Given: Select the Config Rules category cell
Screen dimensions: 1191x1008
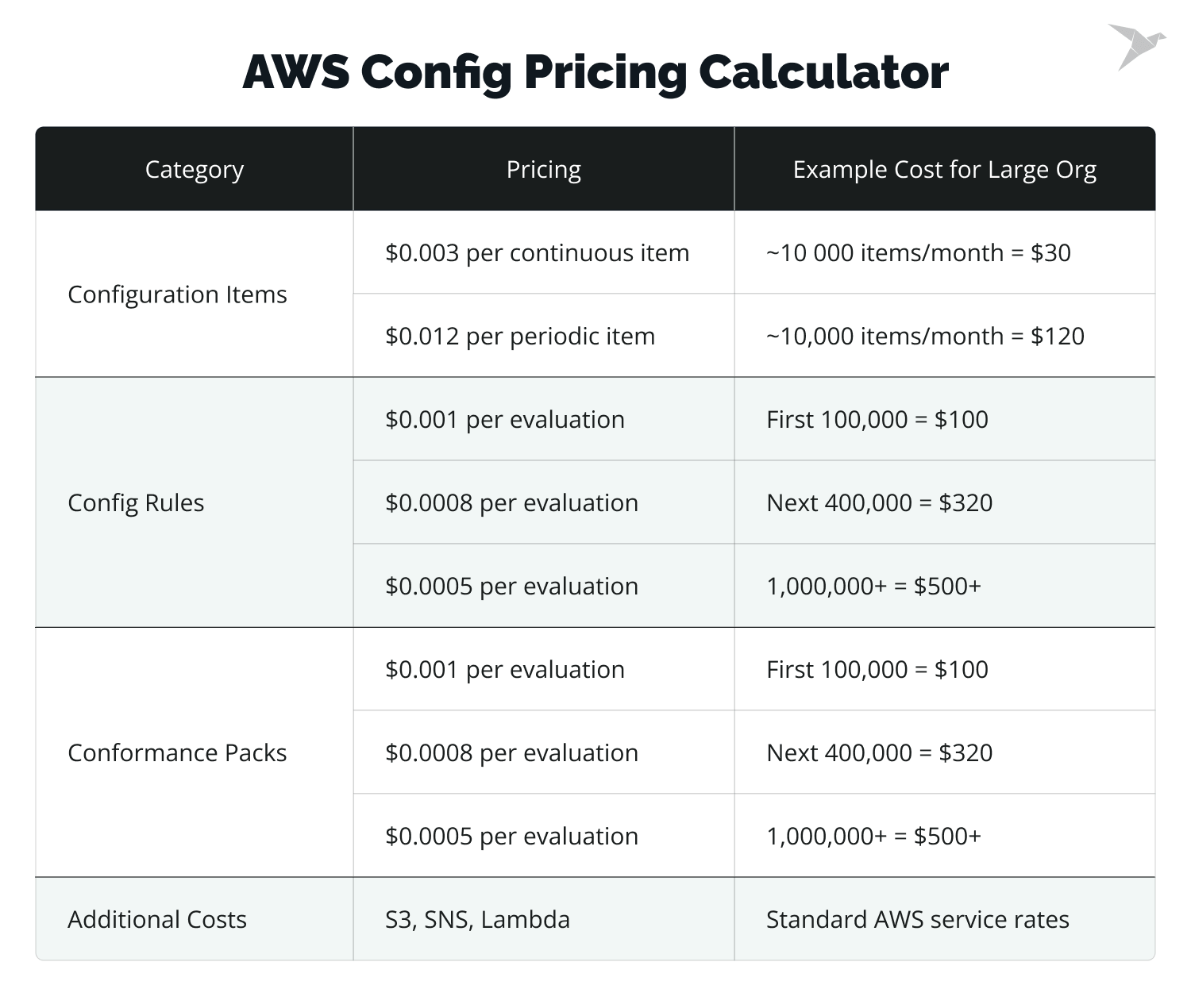Looking at the screenshot, I should [136, 502].
